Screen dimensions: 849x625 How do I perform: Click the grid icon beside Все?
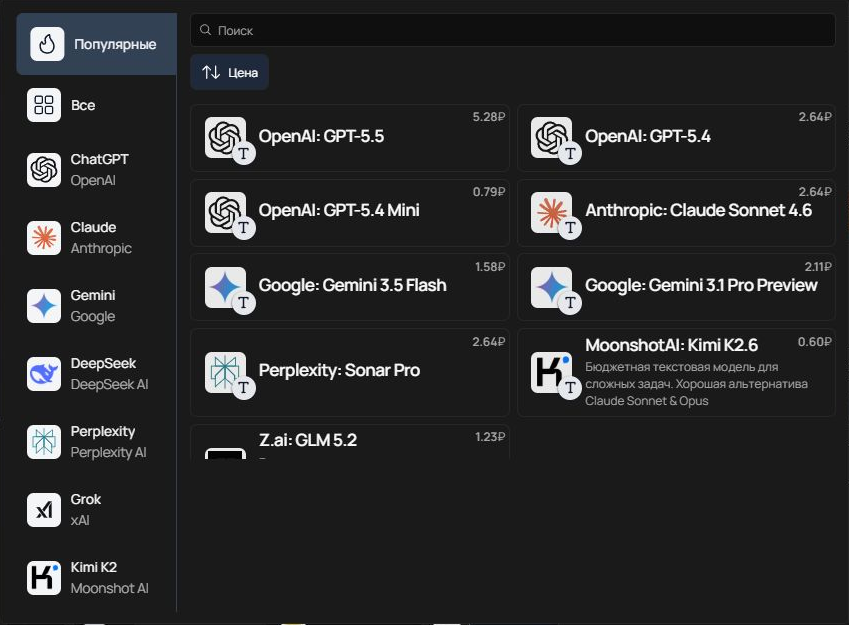pyautogui.click(x=44, y=105)
